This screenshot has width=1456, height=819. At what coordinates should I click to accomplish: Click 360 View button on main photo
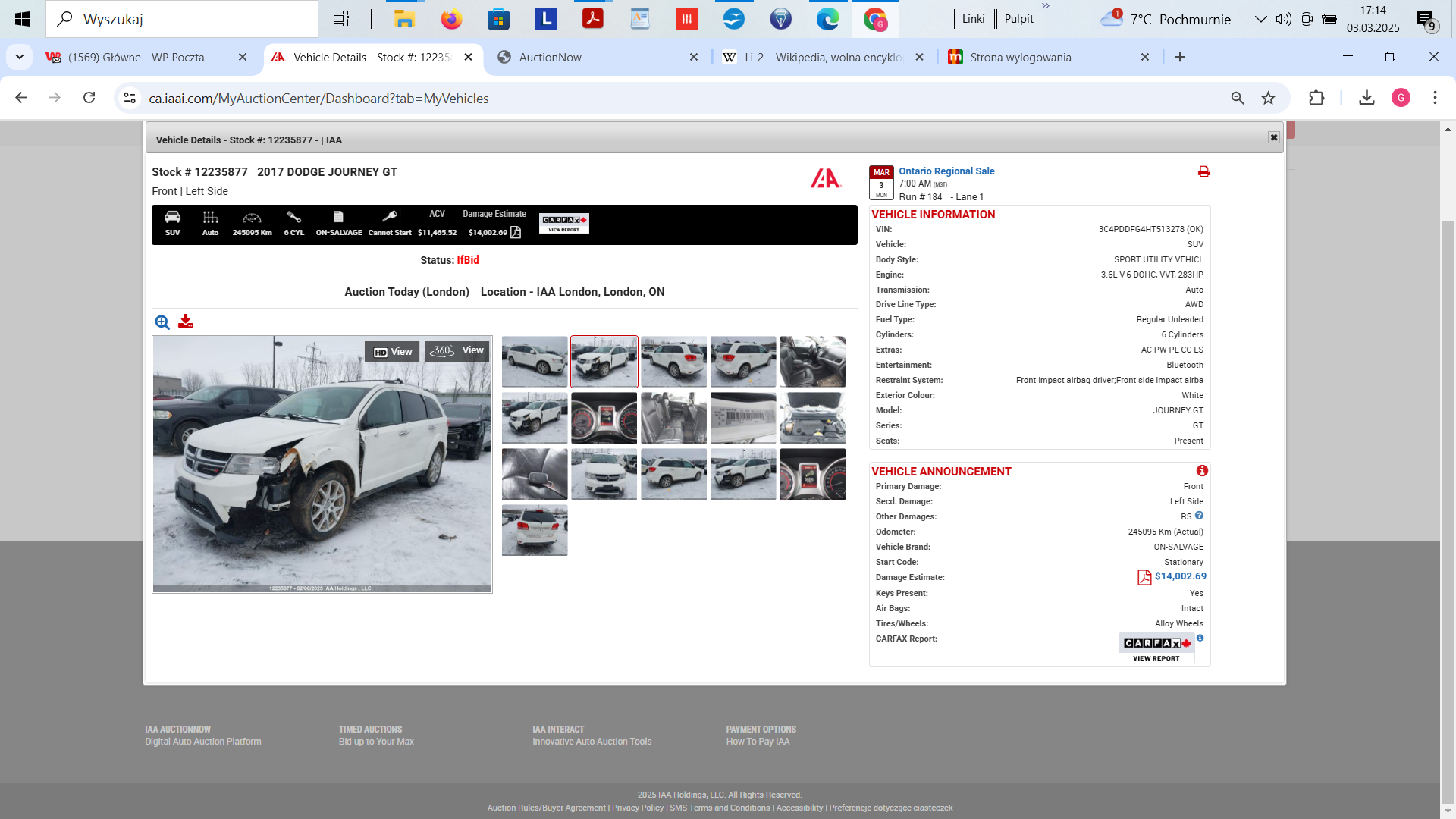point(457,350)
